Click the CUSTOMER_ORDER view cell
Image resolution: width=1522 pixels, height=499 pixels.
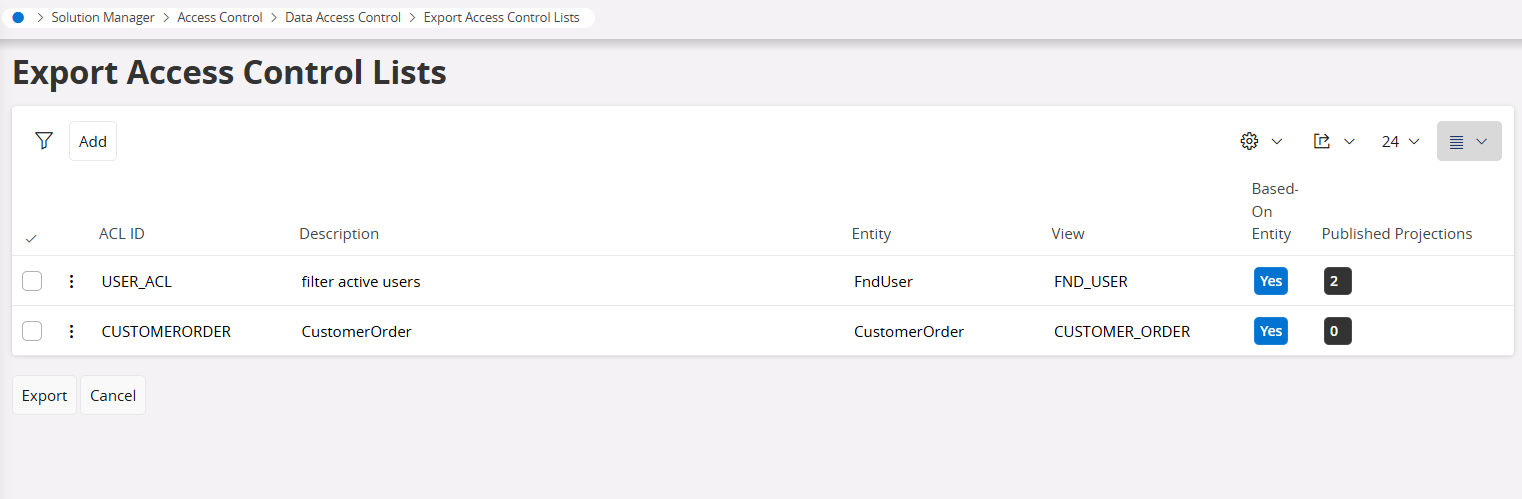point(1122,331)
